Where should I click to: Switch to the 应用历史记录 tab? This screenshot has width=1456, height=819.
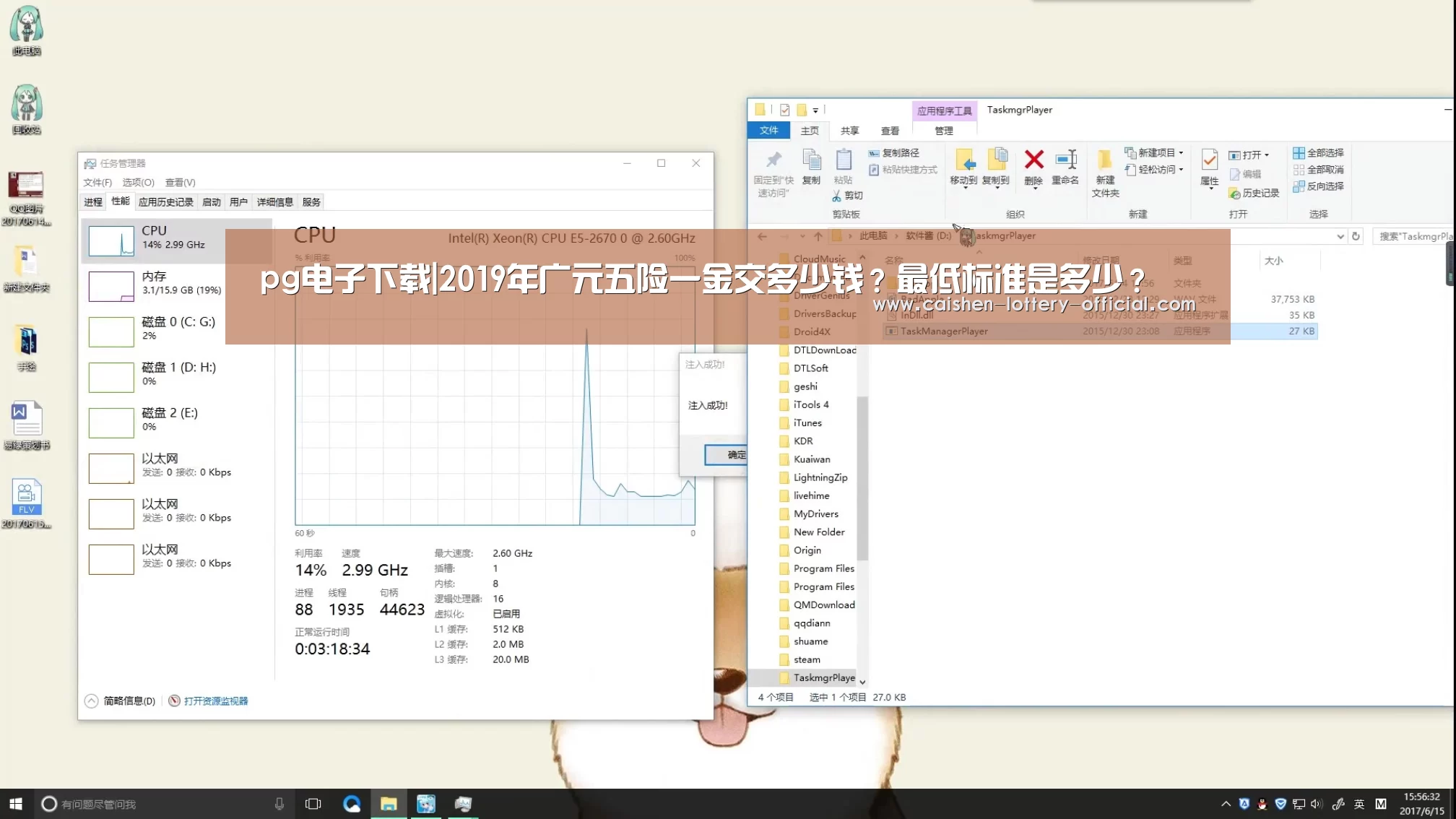(x=165, y=202)
